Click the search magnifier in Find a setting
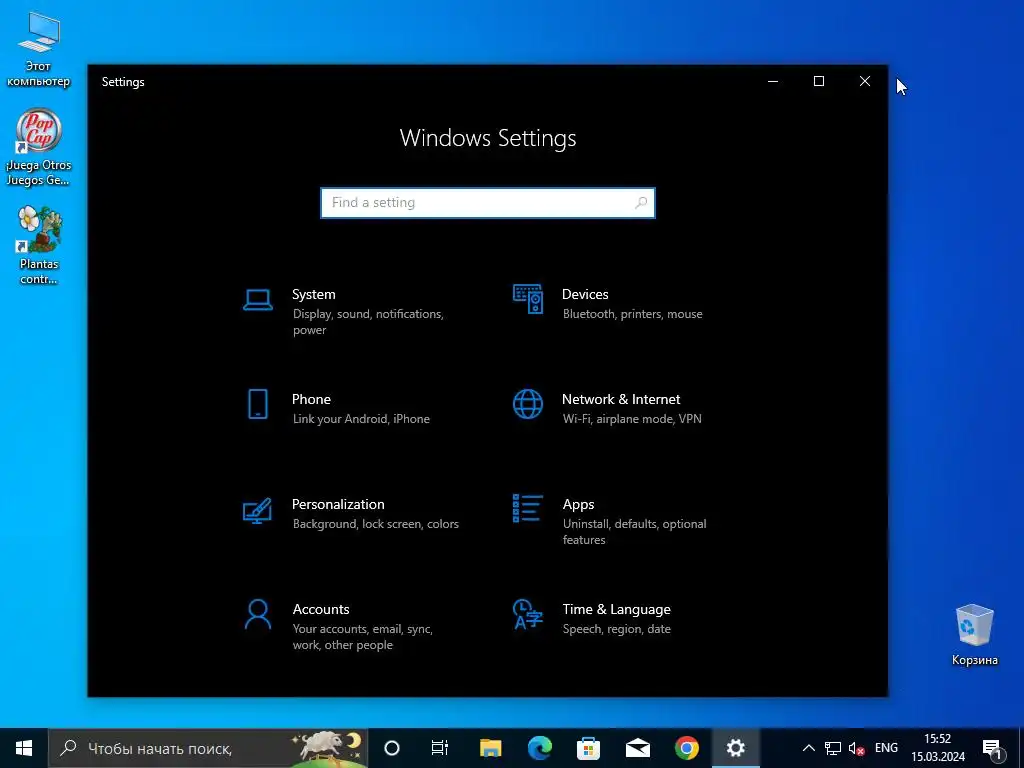The width and height of the screenshot is (1024, 768). [641, 203]
